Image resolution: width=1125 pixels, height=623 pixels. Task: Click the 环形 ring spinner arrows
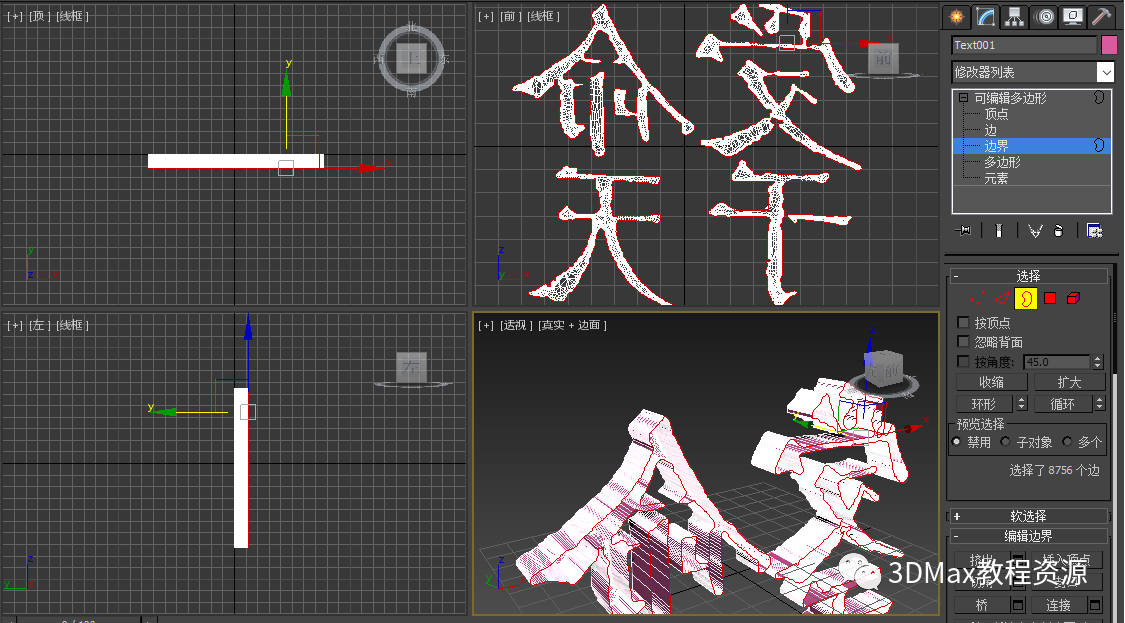(x=1022, y=404)
